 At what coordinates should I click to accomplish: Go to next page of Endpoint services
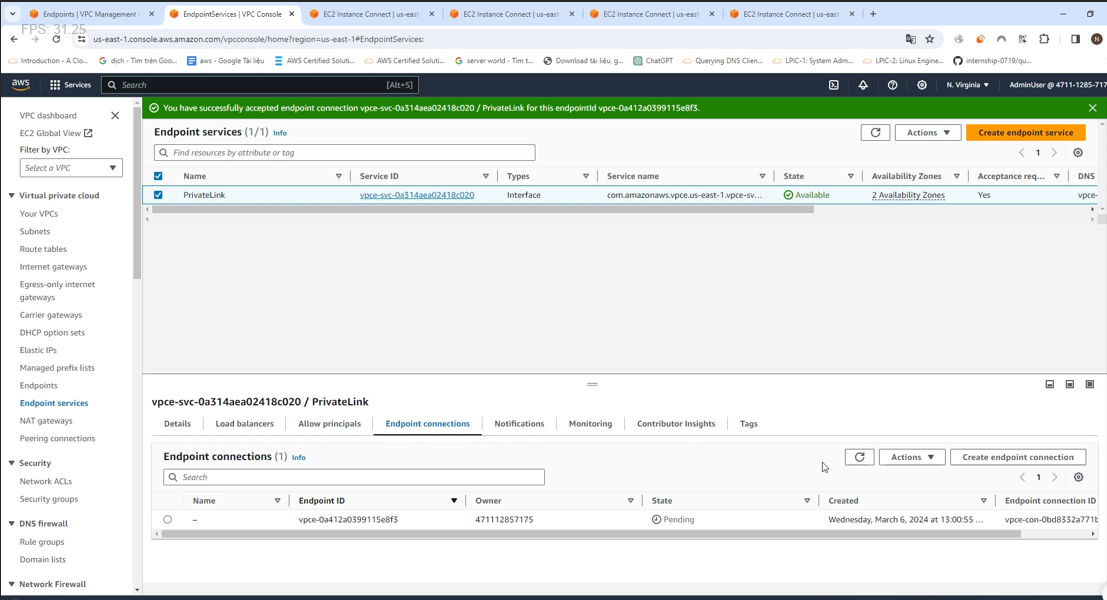click(x=1054, y=152)
